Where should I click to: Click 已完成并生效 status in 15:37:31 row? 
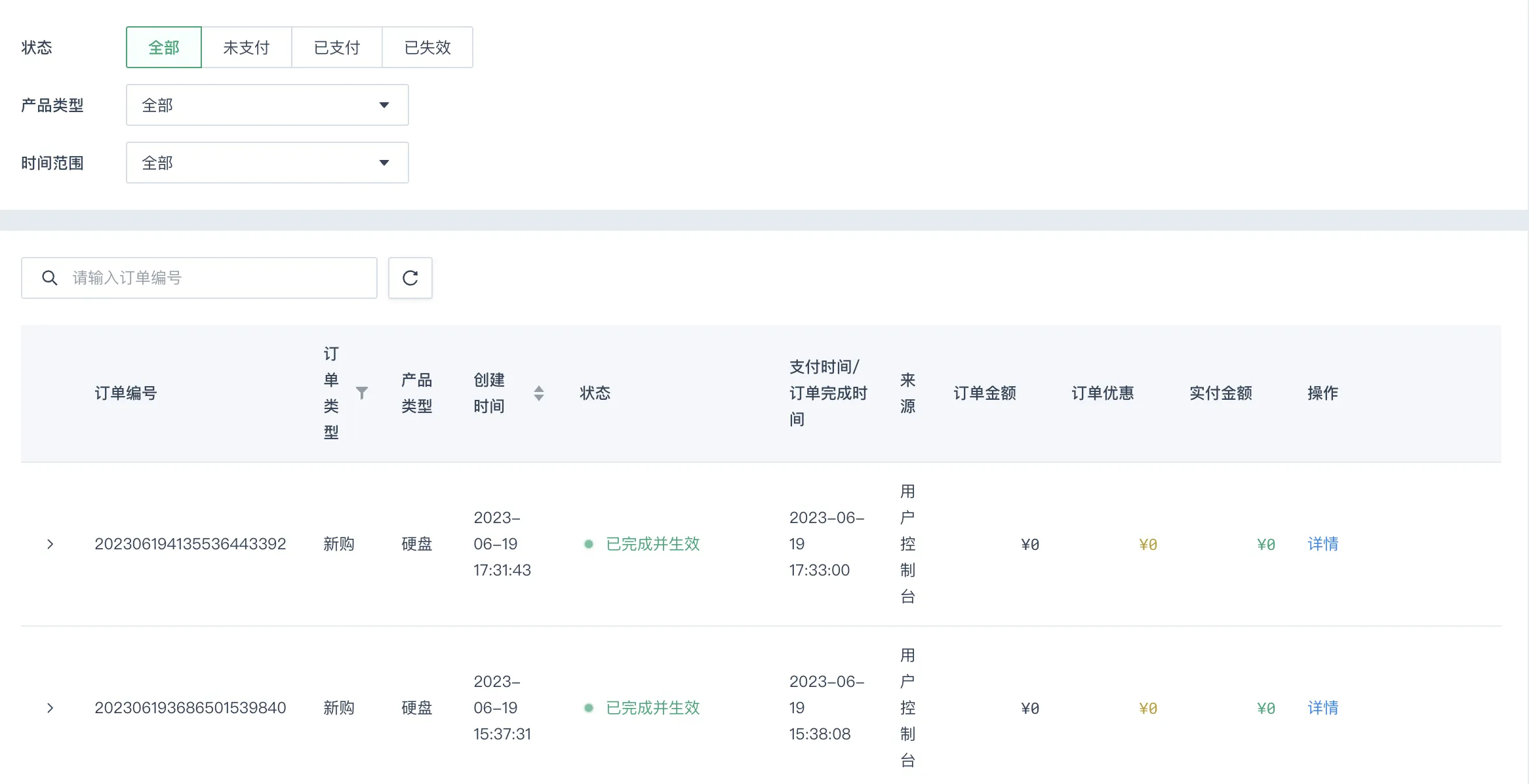(x=653, y=708)
